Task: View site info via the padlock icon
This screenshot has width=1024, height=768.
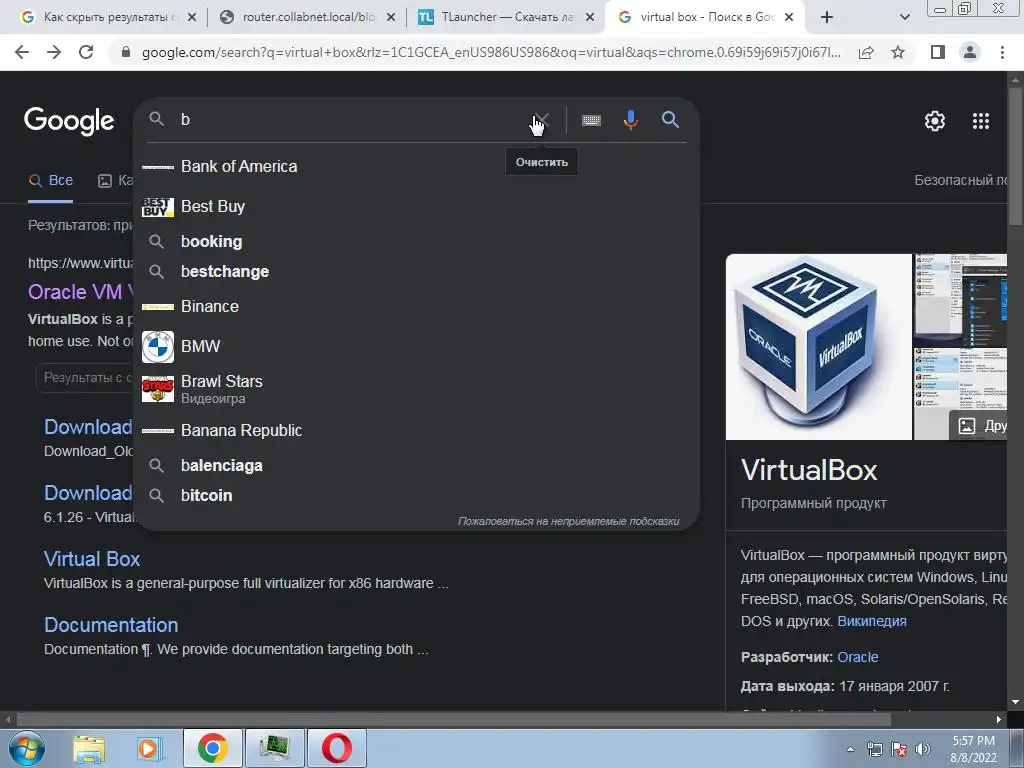Action: pyautogui.click(x=126, y=52)
